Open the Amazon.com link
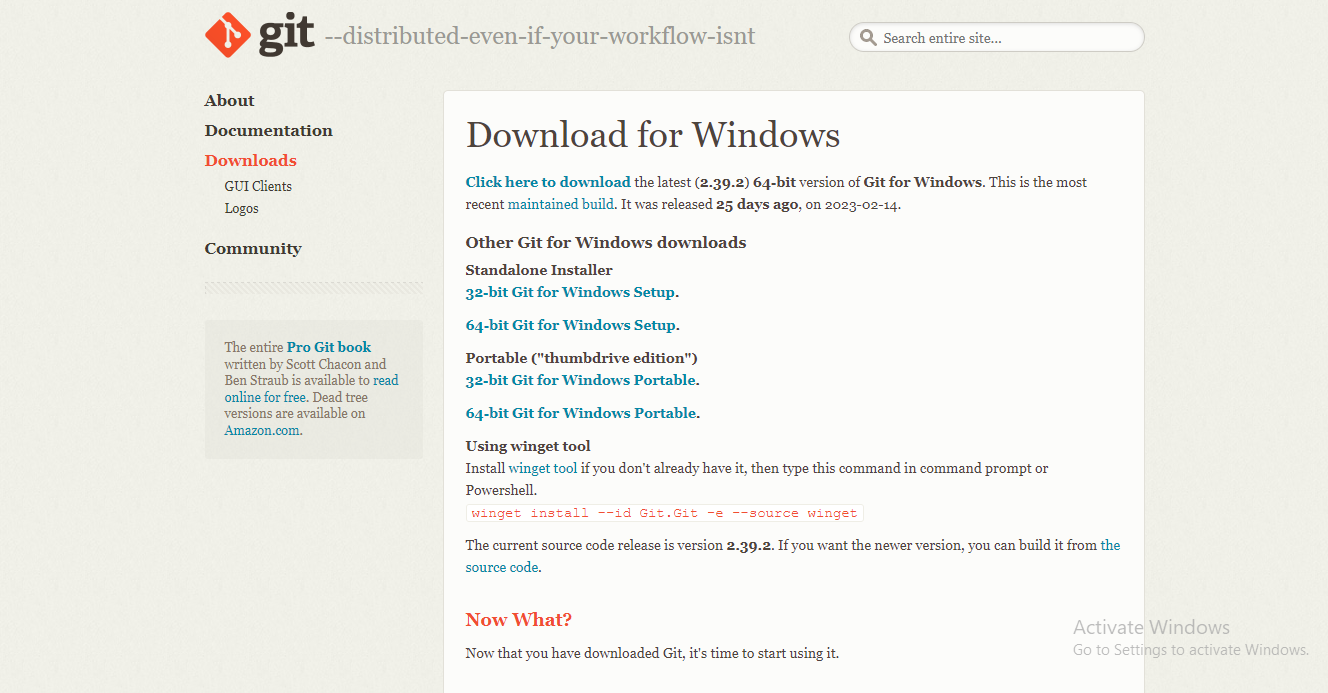 click(262, 430)
